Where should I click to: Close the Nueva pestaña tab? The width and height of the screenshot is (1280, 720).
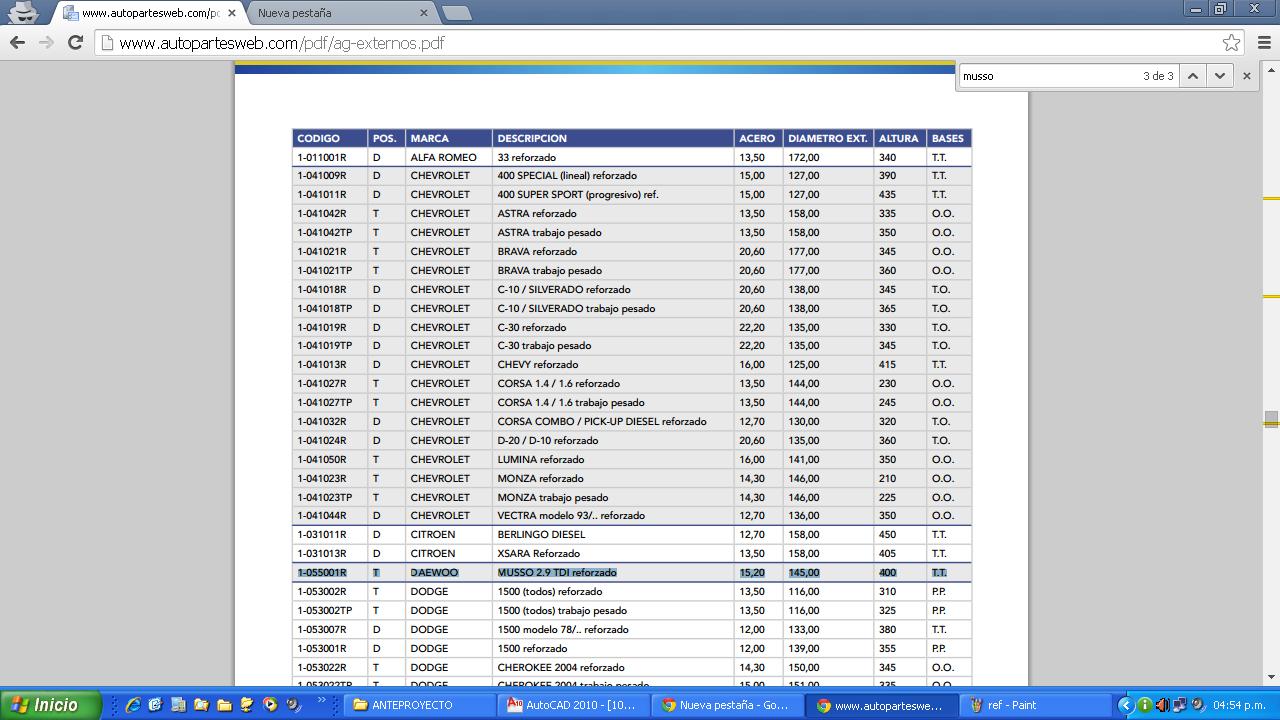coord(424,13)
